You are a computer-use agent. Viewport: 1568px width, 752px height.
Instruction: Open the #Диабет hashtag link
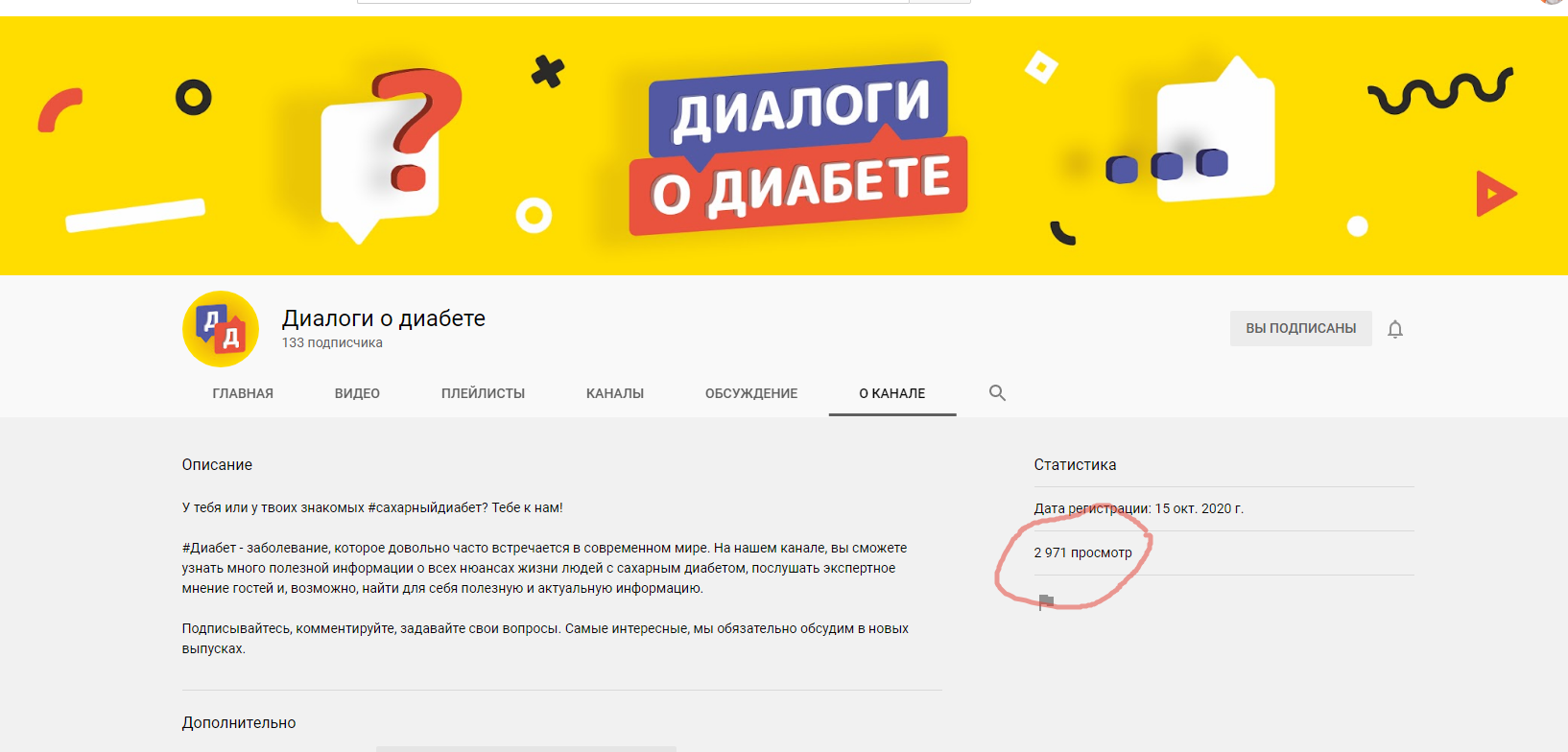(x=209, y=548)
